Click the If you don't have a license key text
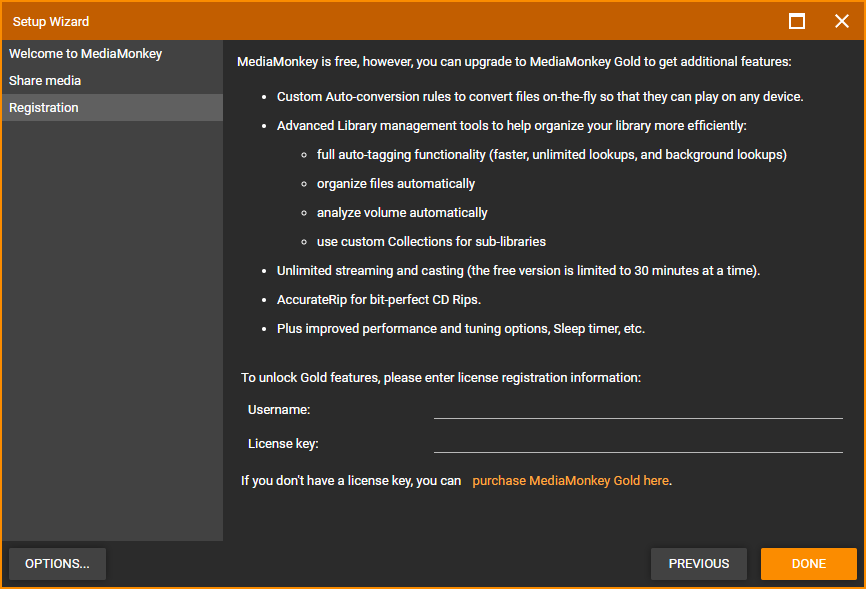The image size is (866, 589). 351,481
